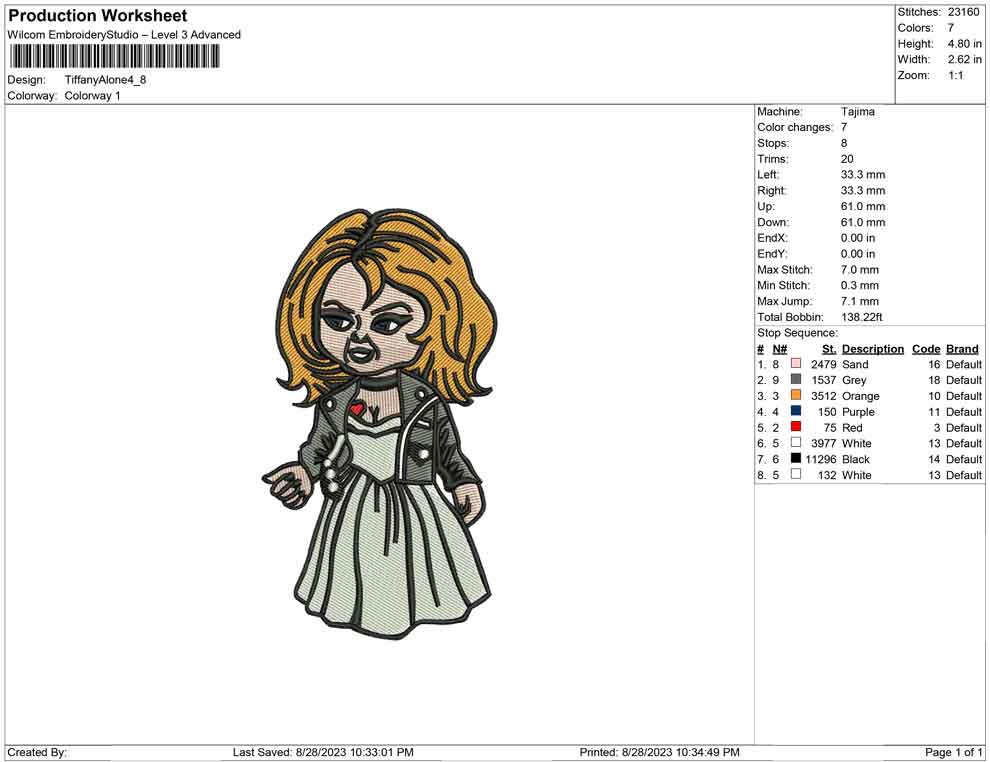Click the design name 'TiffanyAlone4_8'
The height and width of the screenshot is (762, 990).
click(x=105, y=80)
